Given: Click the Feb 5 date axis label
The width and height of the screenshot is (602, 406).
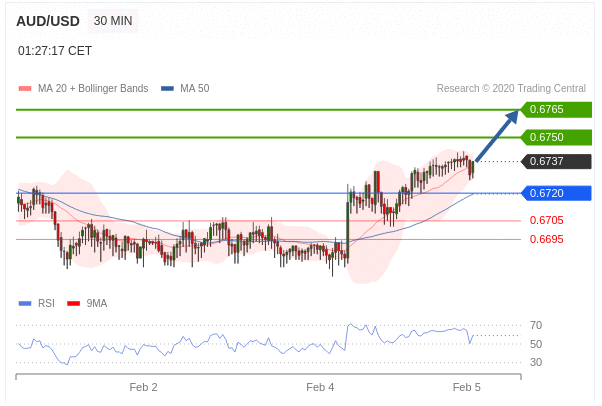Looking at the screenshot, I should coord(466,387).
